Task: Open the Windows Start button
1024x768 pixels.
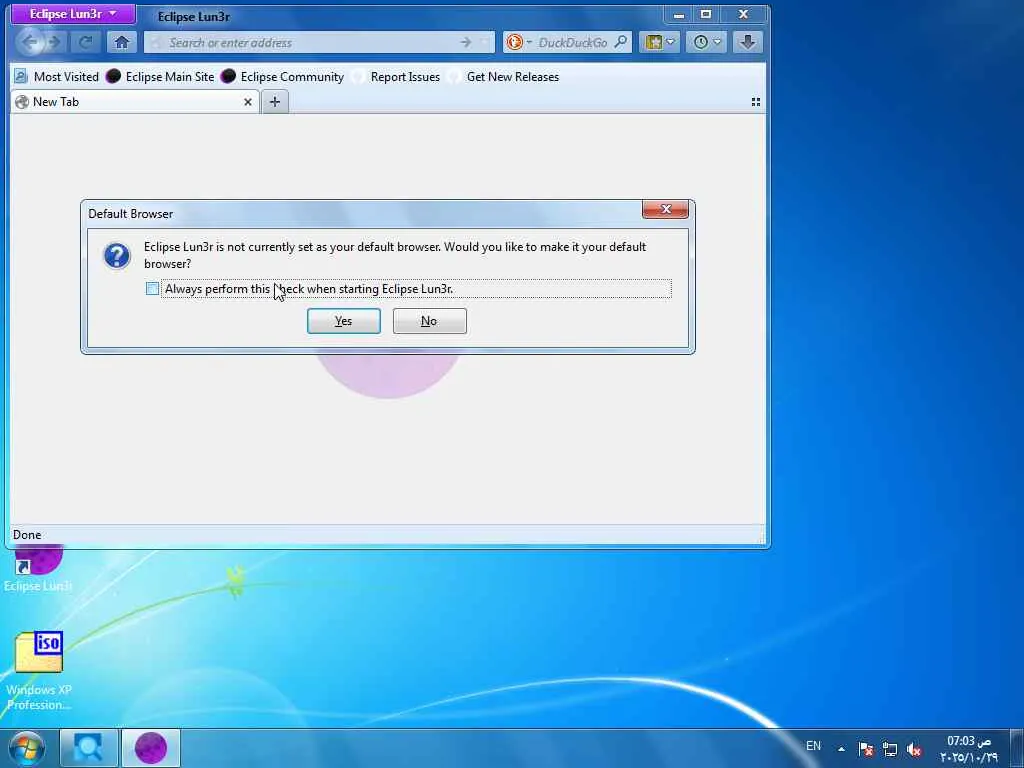Action: coord(26,748)
